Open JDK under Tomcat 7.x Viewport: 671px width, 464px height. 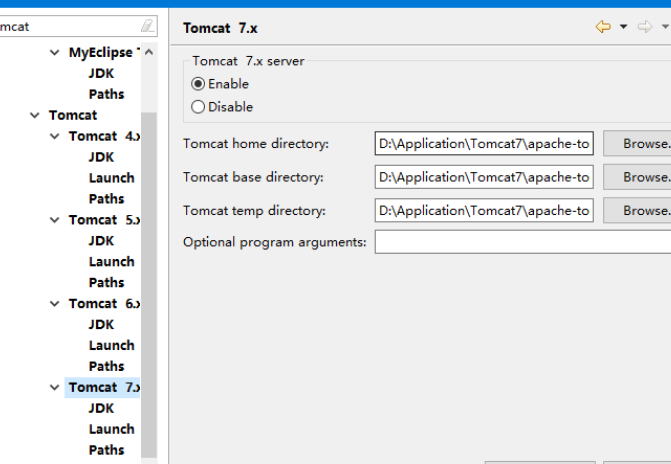[101, 408]
